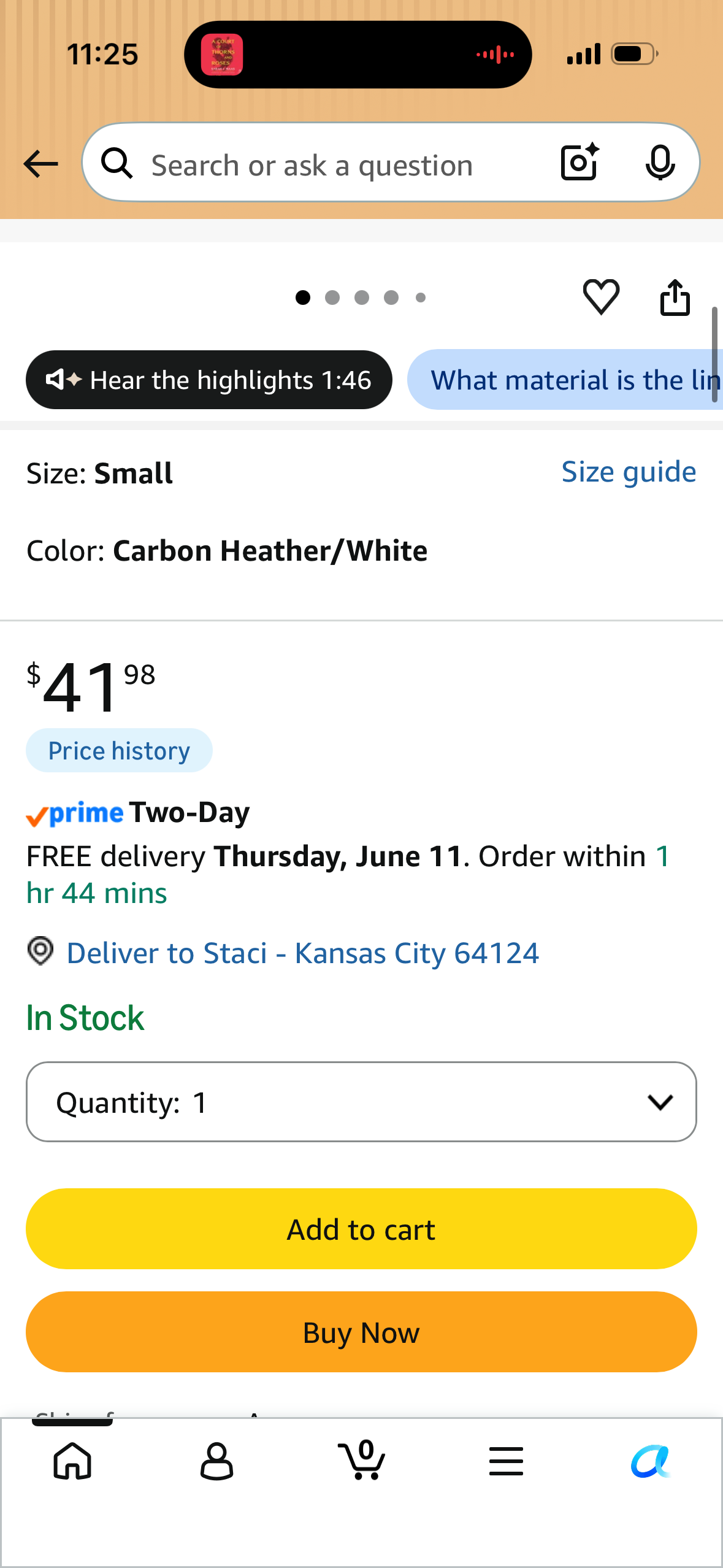Tap the share icon
Viewport: 723px width, 1568px height.
click(675, 298)
